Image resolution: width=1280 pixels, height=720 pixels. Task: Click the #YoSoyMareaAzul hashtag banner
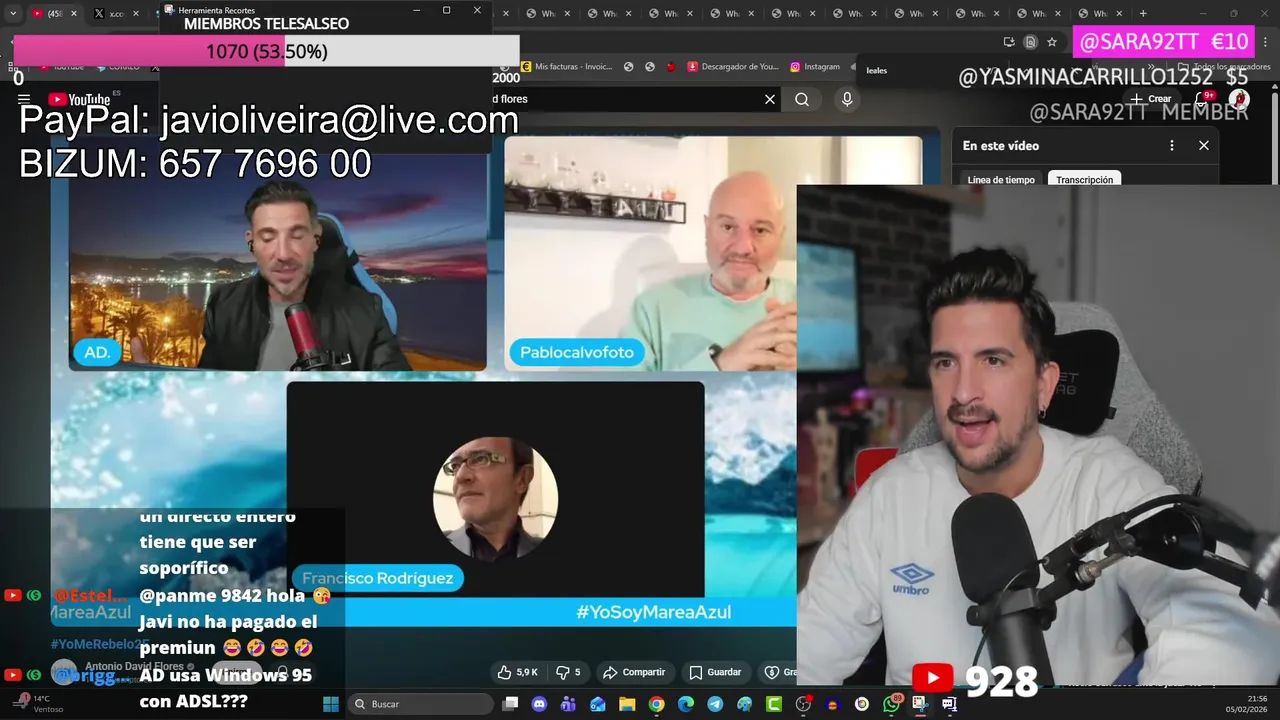[x=653, y=612]
